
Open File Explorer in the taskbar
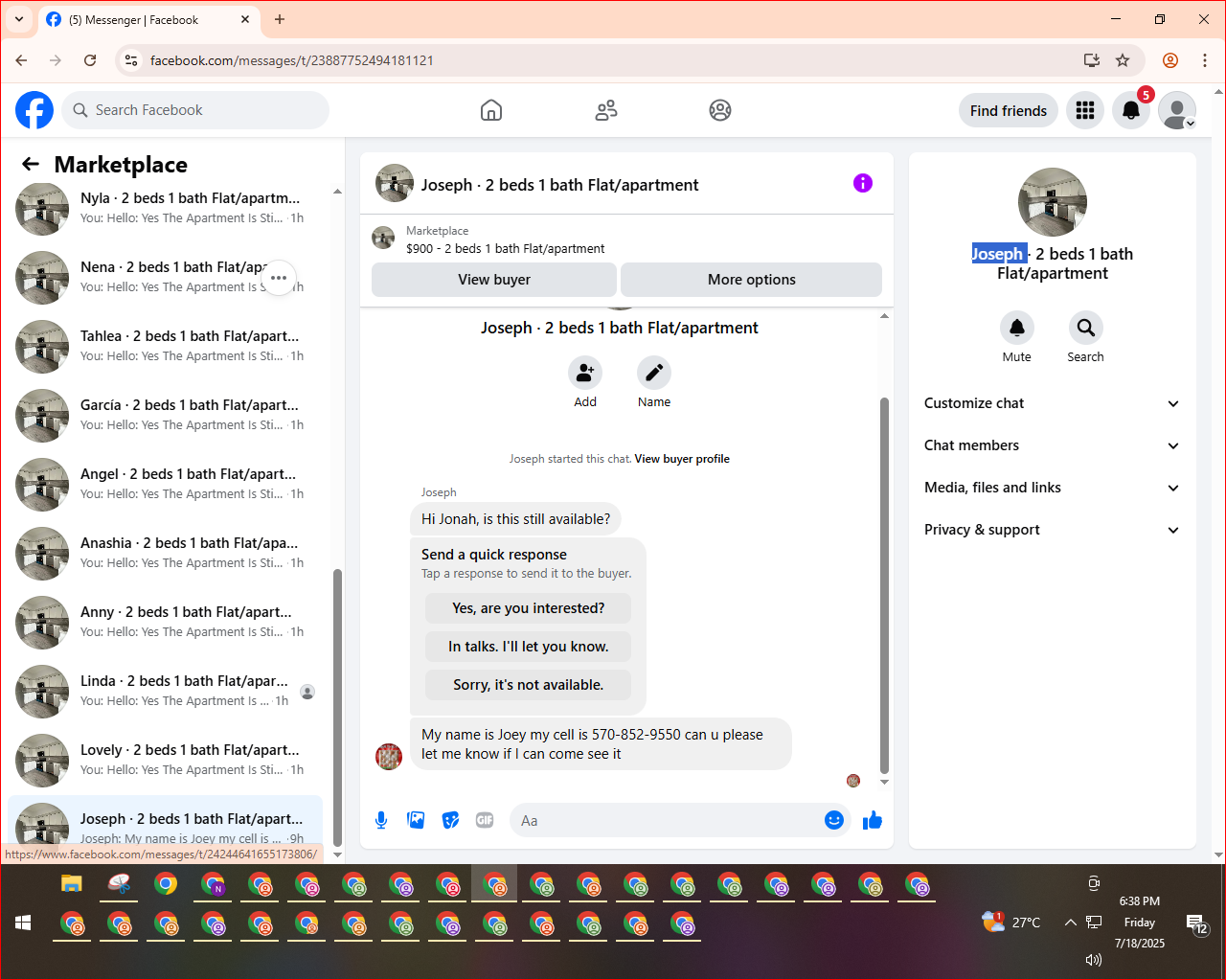pyautogui.click(x=72, y=883)
